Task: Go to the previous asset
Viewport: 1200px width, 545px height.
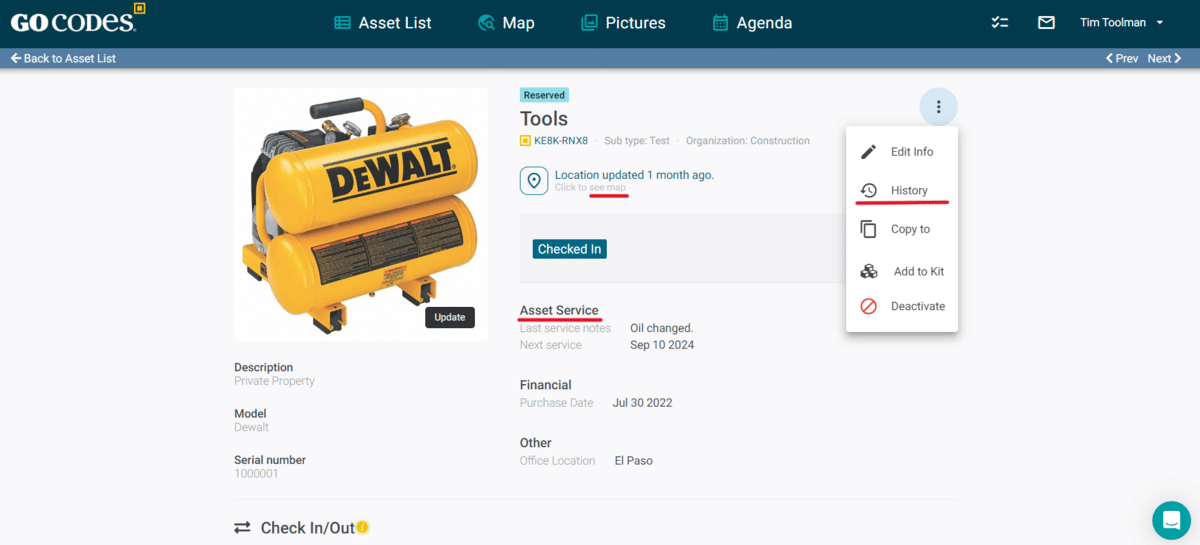Action: click(x=1122, y=59)
